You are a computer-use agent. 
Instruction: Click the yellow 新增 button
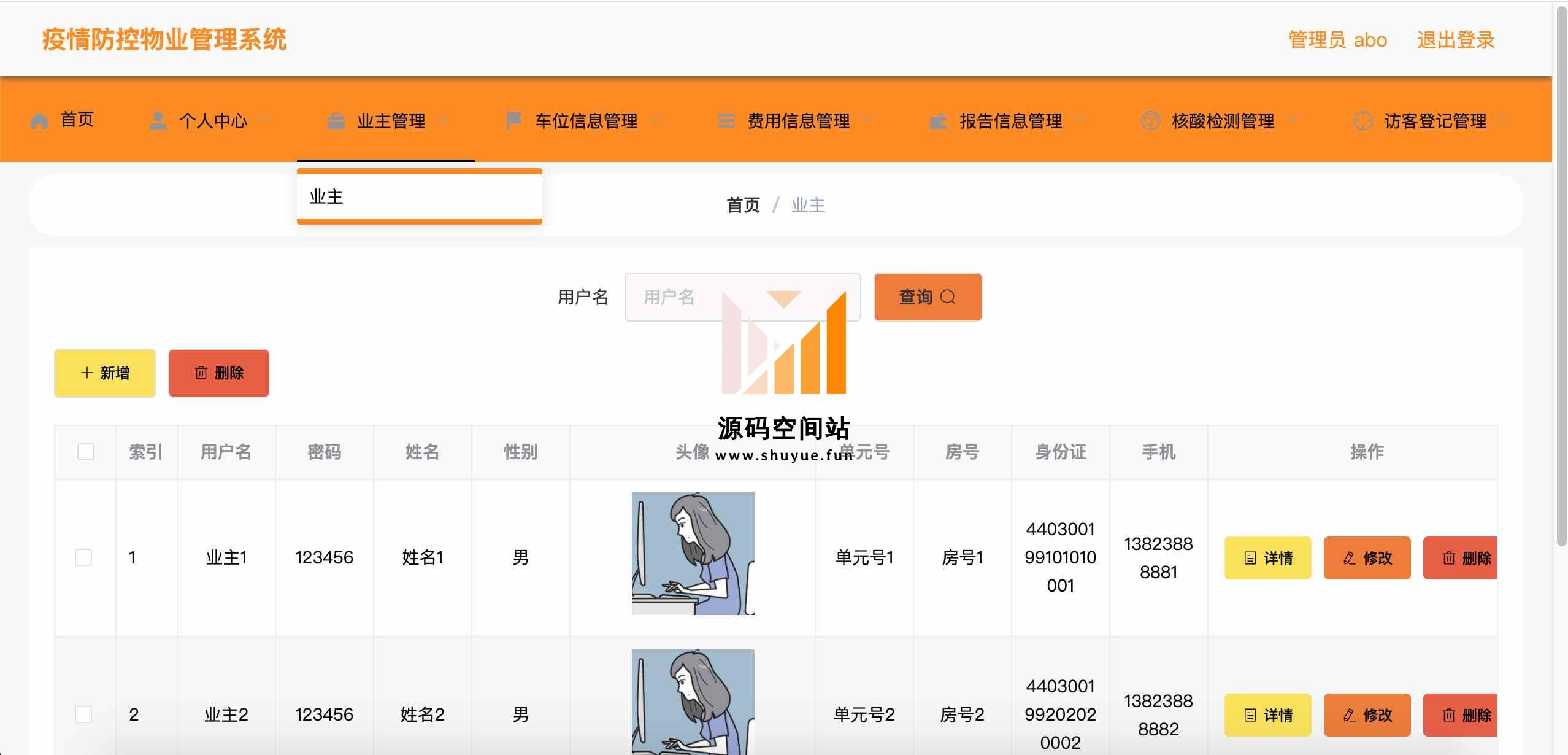click(x=105, y=373)
